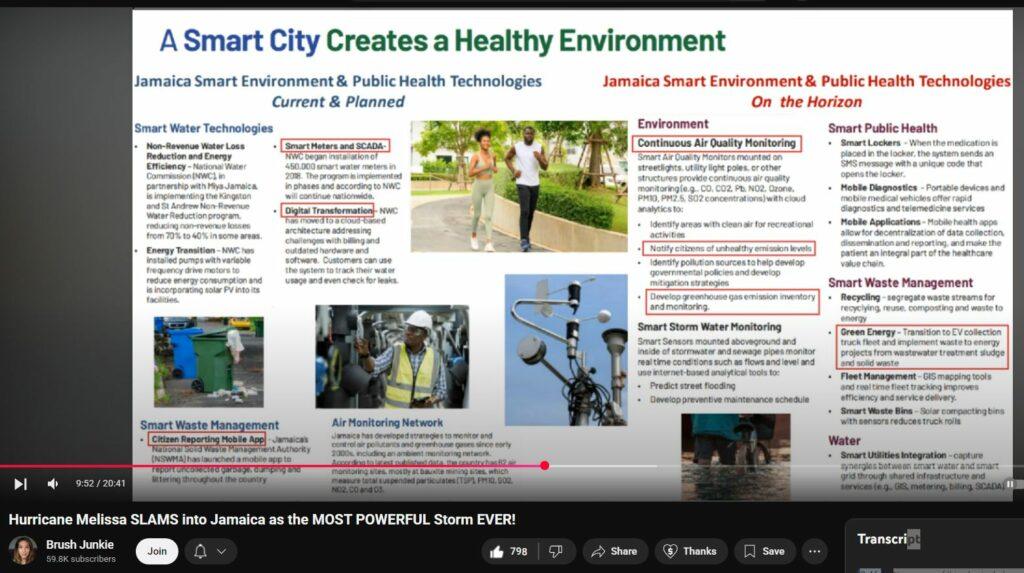Save the video using the bookmark Save button

[763, 551]
